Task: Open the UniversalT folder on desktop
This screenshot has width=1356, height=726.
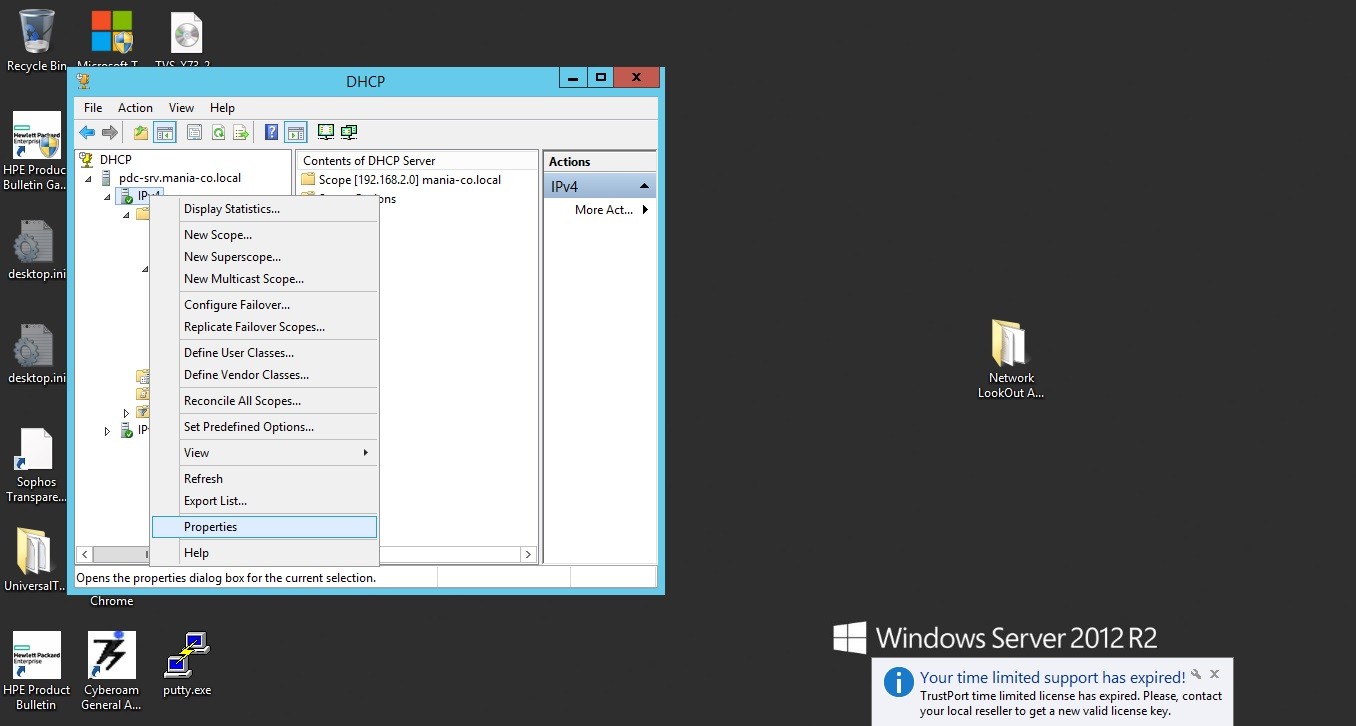Action: click(36, 560)
